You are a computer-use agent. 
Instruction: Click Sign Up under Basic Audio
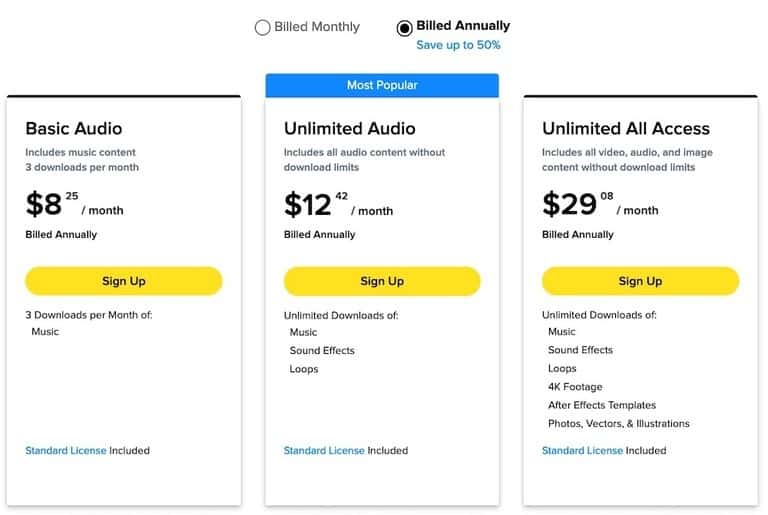[x=124, y=281]
